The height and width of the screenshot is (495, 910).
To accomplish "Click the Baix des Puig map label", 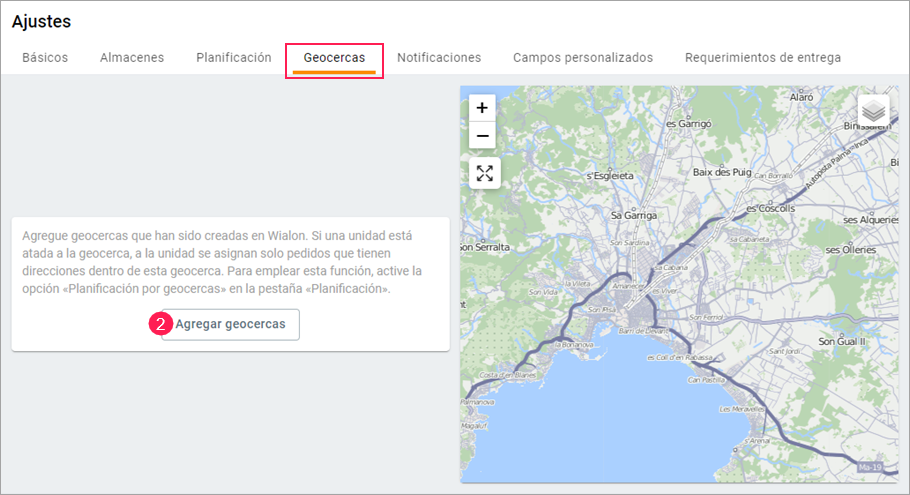I will pos(722,172).
